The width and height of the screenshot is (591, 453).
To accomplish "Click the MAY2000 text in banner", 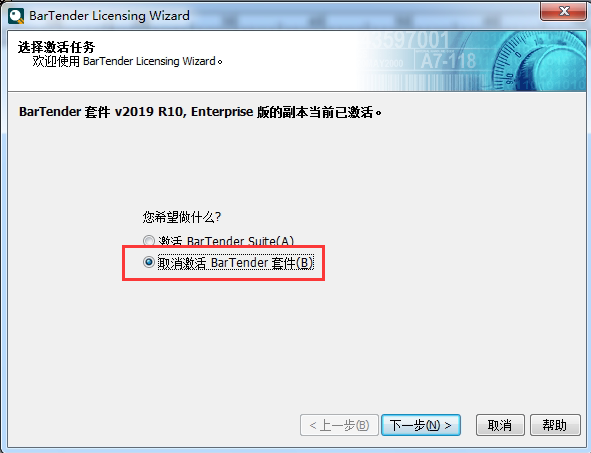I will click(384, 63).
